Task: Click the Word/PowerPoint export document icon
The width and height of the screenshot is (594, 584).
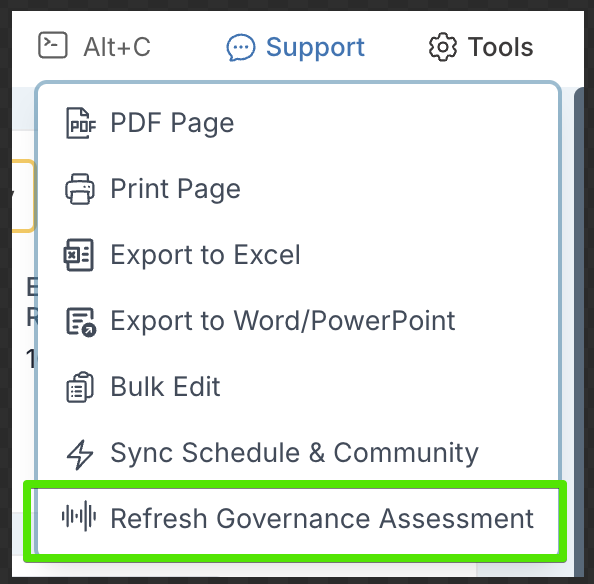Action: (81, 322)
